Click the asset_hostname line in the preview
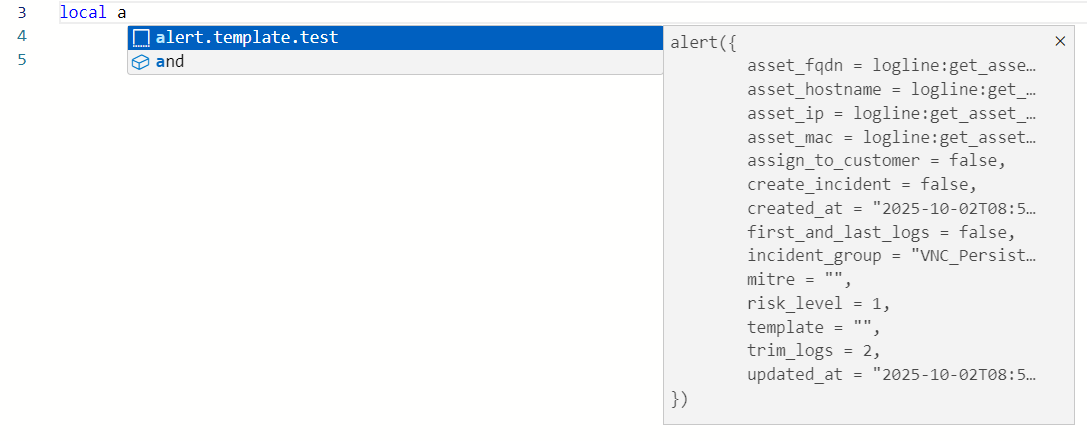Image resolution: width=1087 pixels, height=441 pixels. pos(890,90)
